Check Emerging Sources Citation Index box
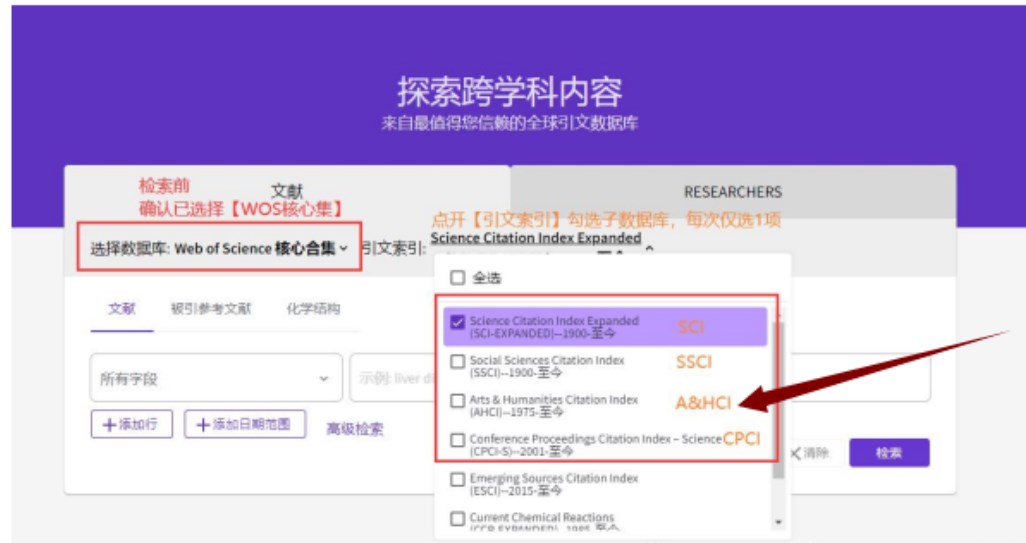 pos(458,479)
